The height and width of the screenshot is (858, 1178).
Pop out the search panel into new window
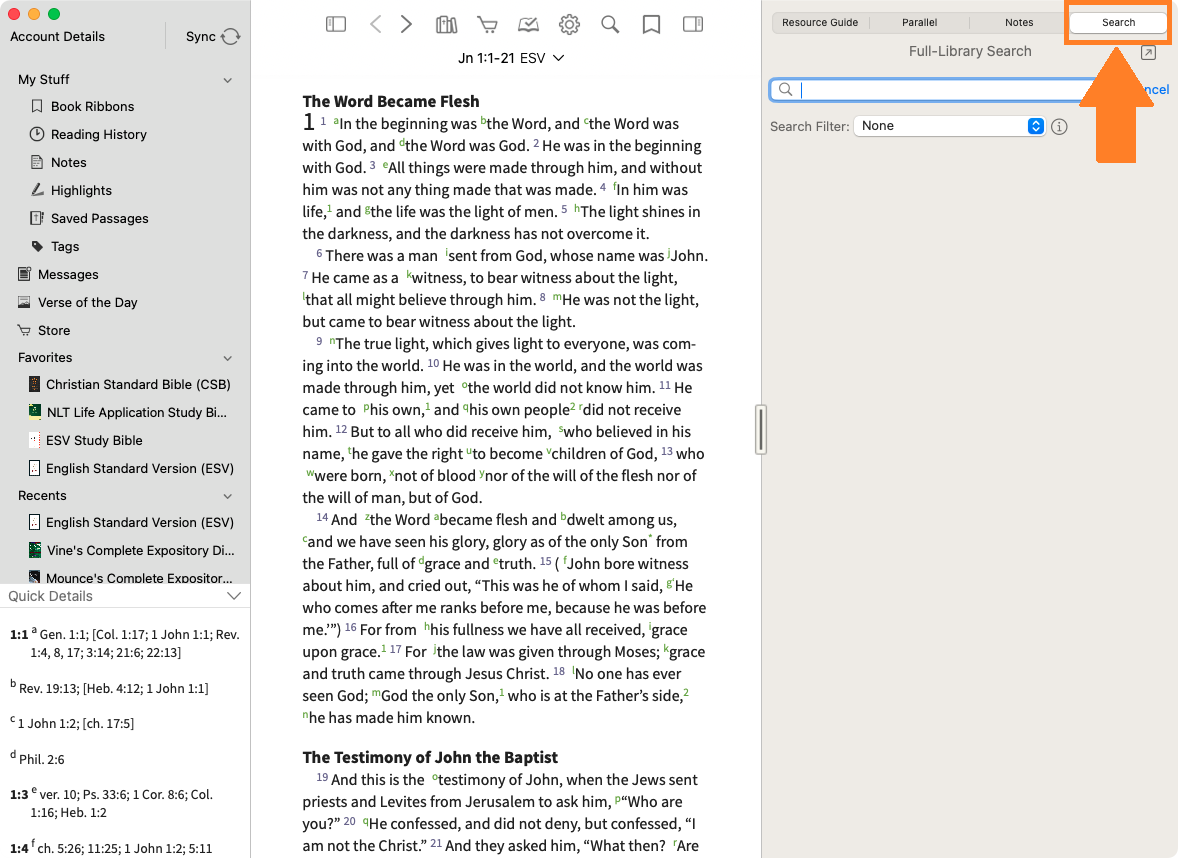(x=1148, y=53)
